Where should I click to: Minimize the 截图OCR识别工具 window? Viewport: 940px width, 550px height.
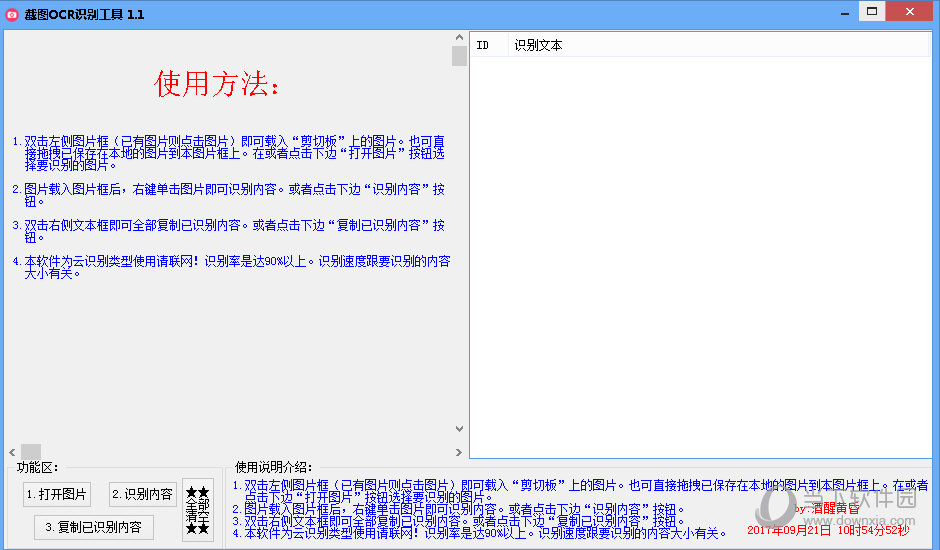point(845,13)
